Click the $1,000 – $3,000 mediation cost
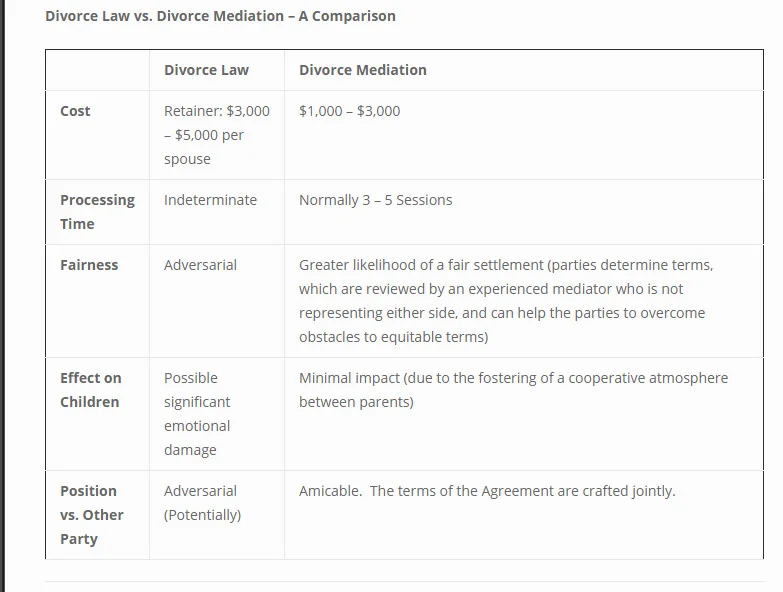This screenshot has height=592, width=783. [x=350, y=111]
